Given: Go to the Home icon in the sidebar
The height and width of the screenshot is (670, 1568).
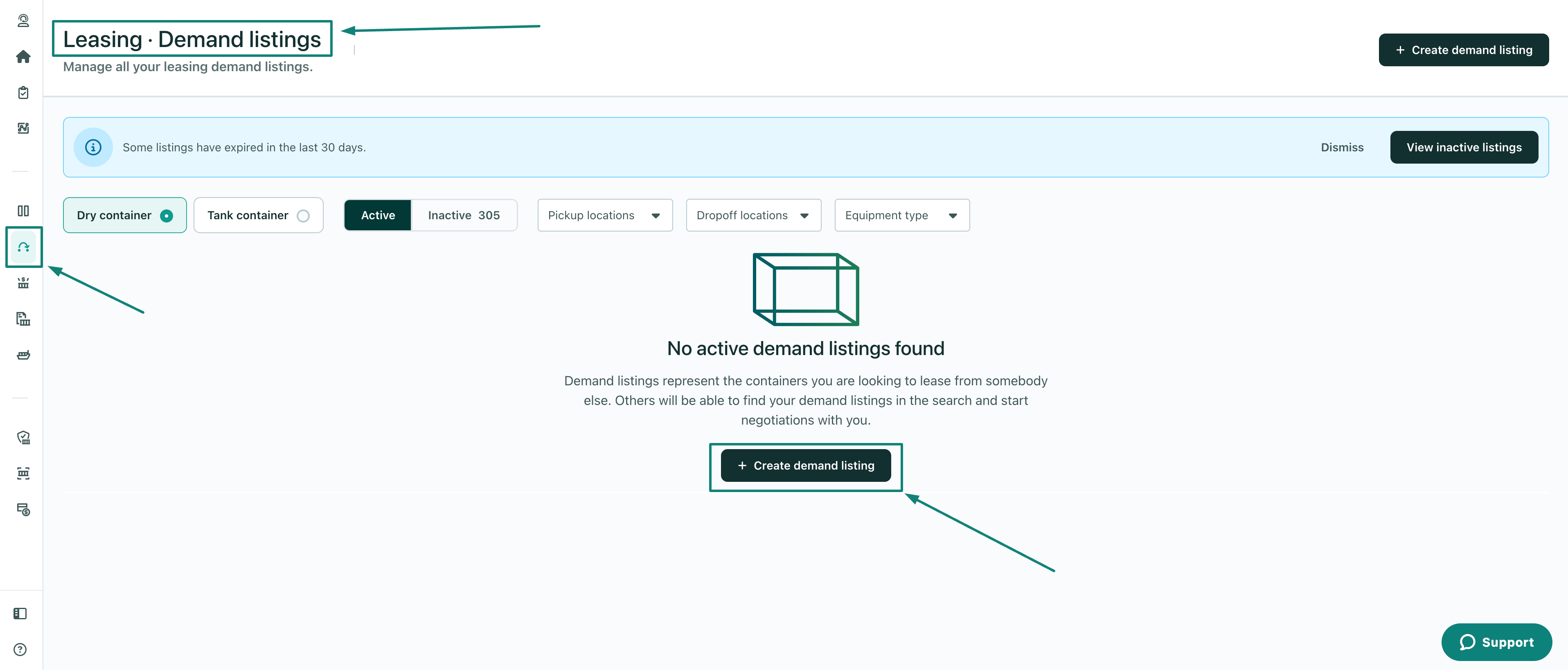Looking at the screenshot, I should (23, 56).
